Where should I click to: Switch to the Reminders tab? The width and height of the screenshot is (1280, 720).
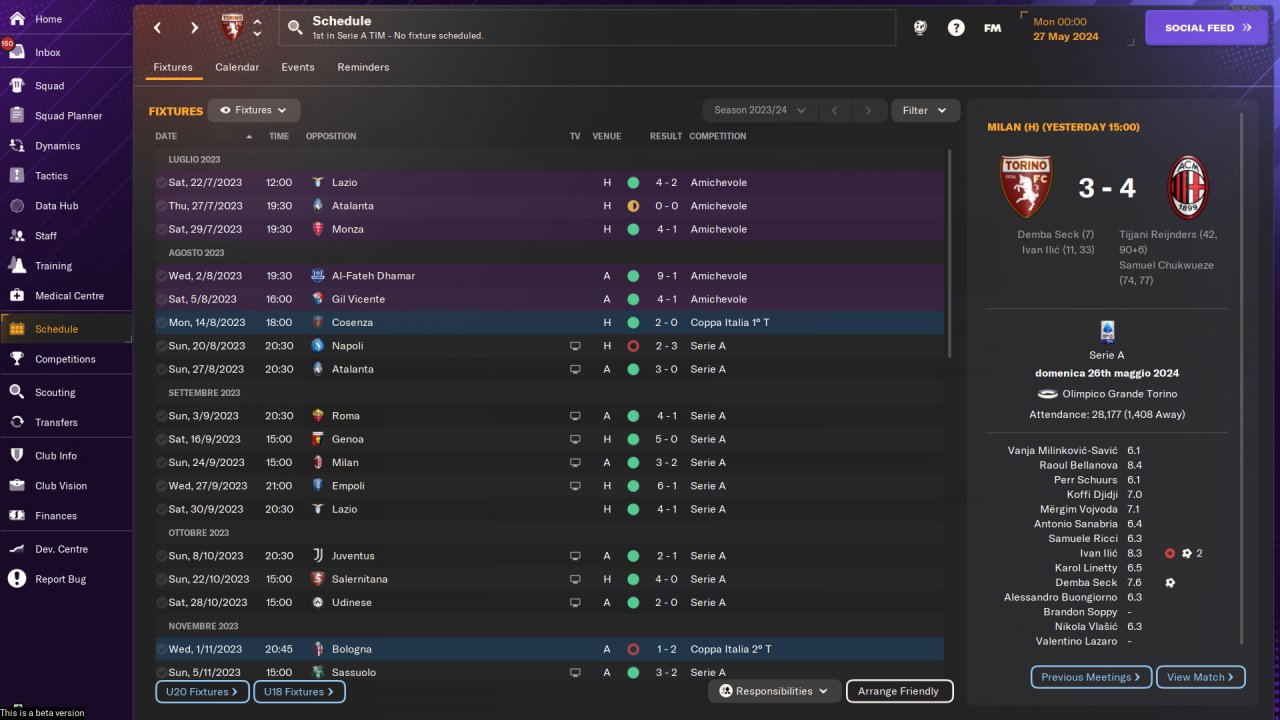tap(363, 67)
